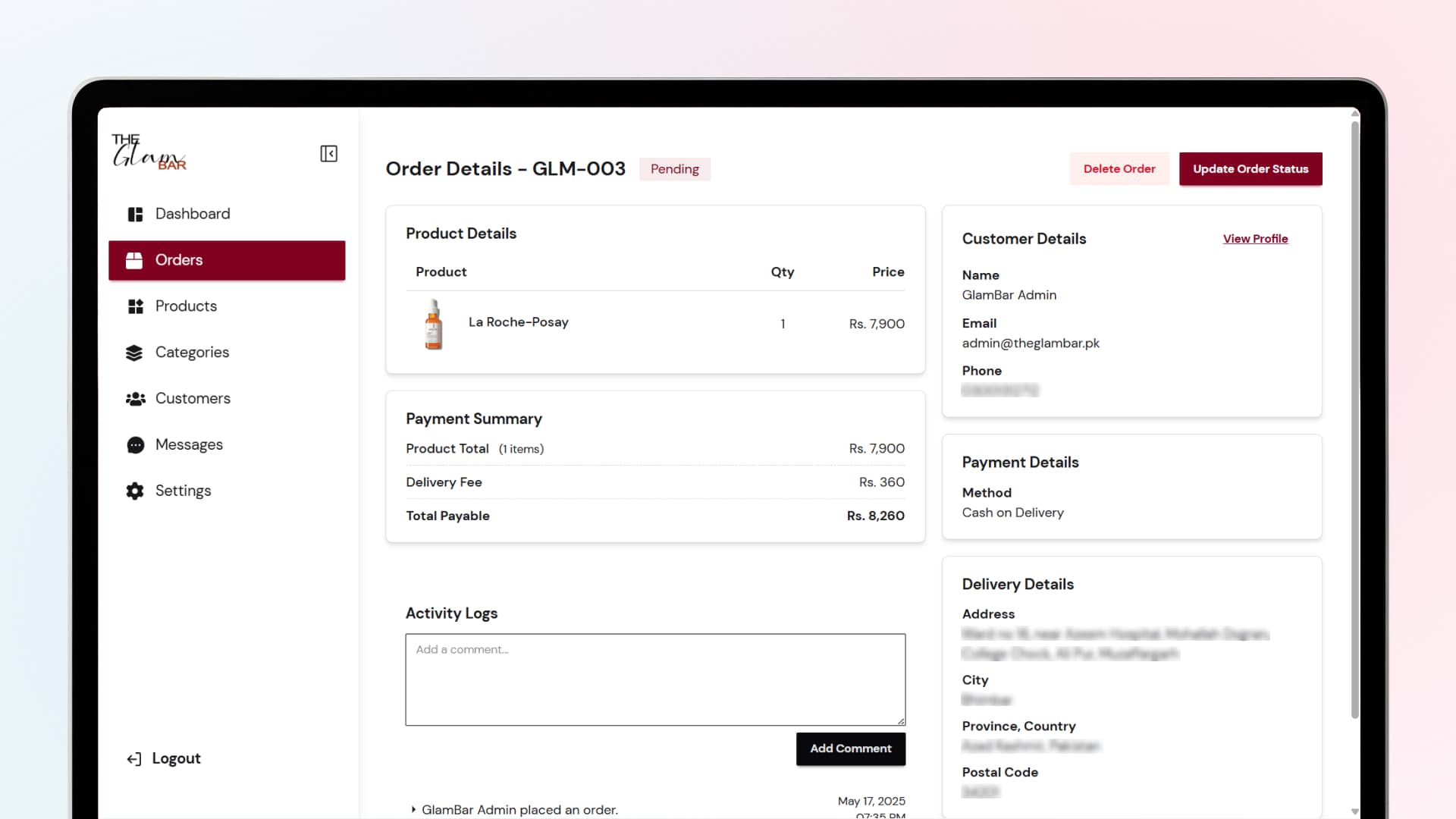Open the Messages menu item
Screen dimensions: 1456x819
[189, 445]
